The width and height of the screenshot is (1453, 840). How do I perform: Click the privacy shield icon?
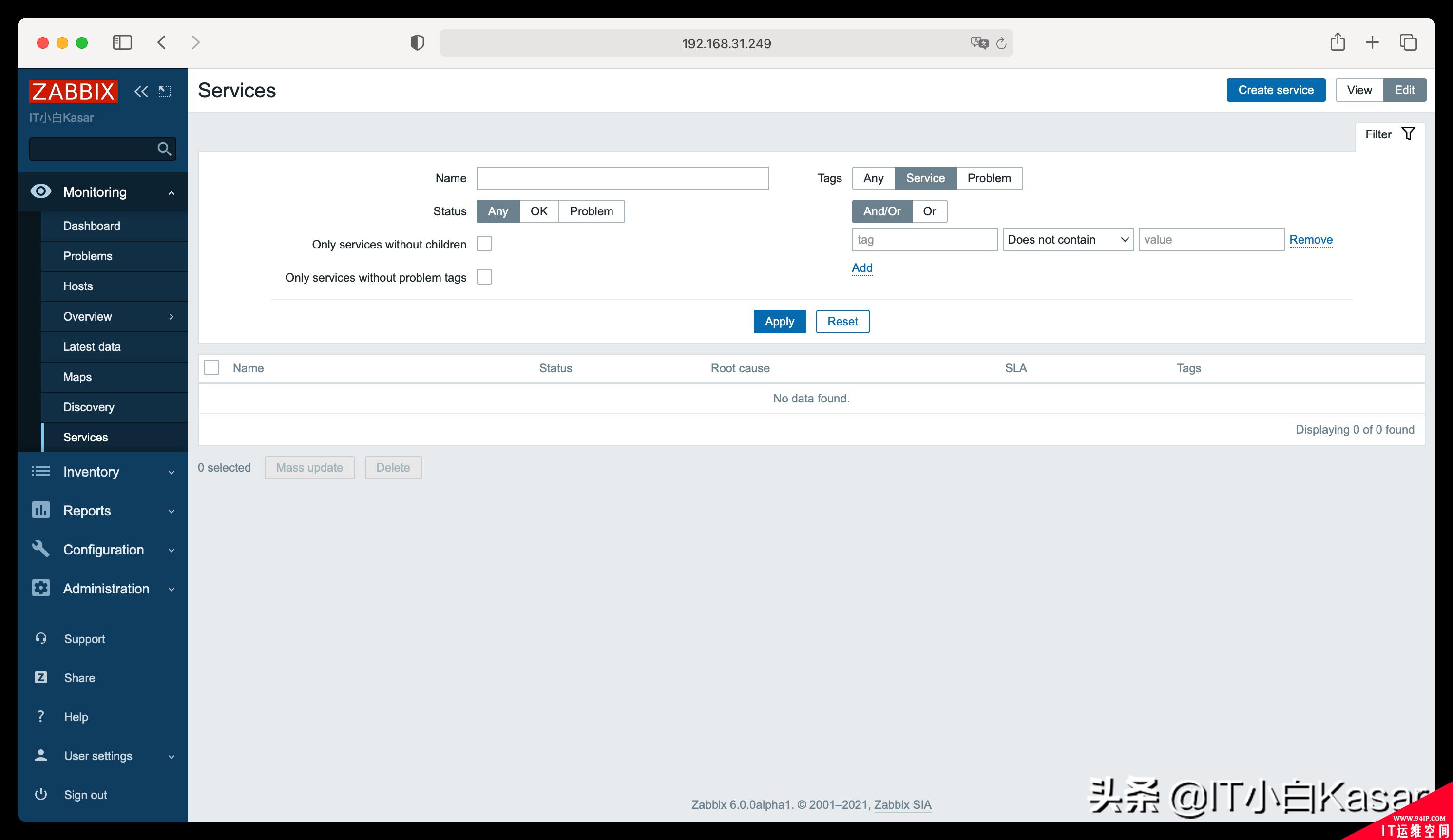pos(418,43)
